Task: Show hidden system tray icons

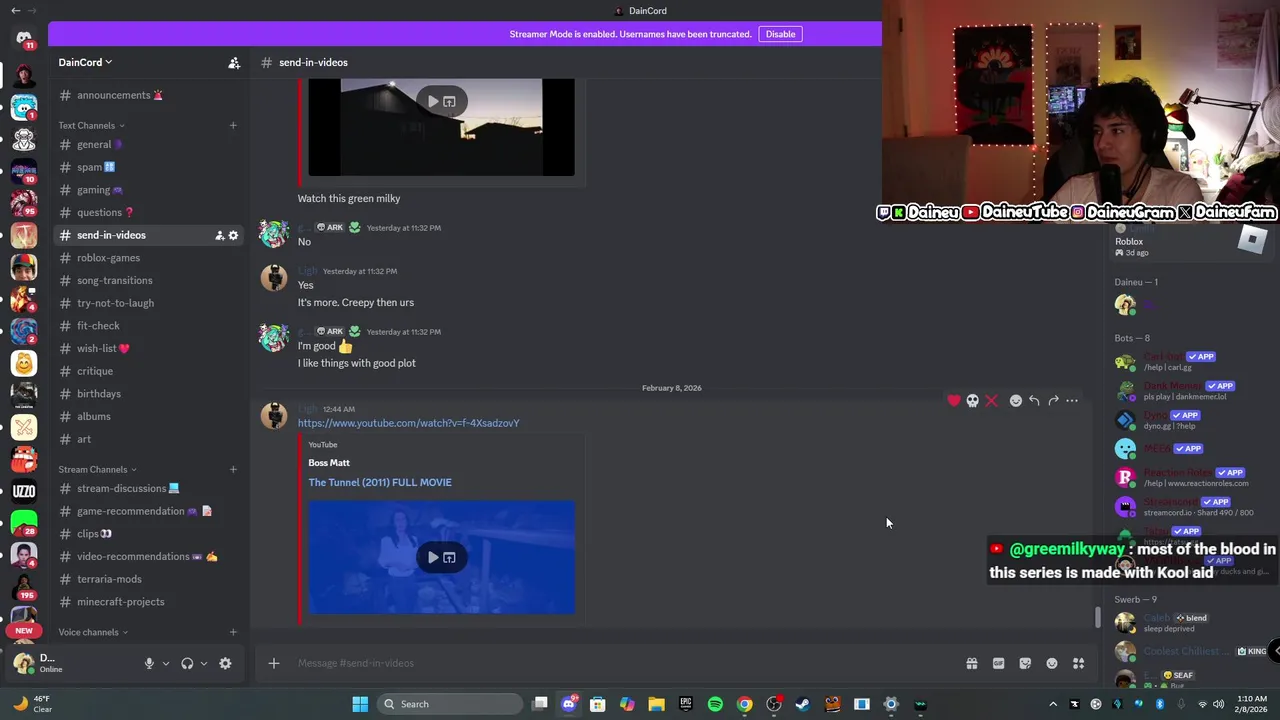Action: click(1053, 704)
